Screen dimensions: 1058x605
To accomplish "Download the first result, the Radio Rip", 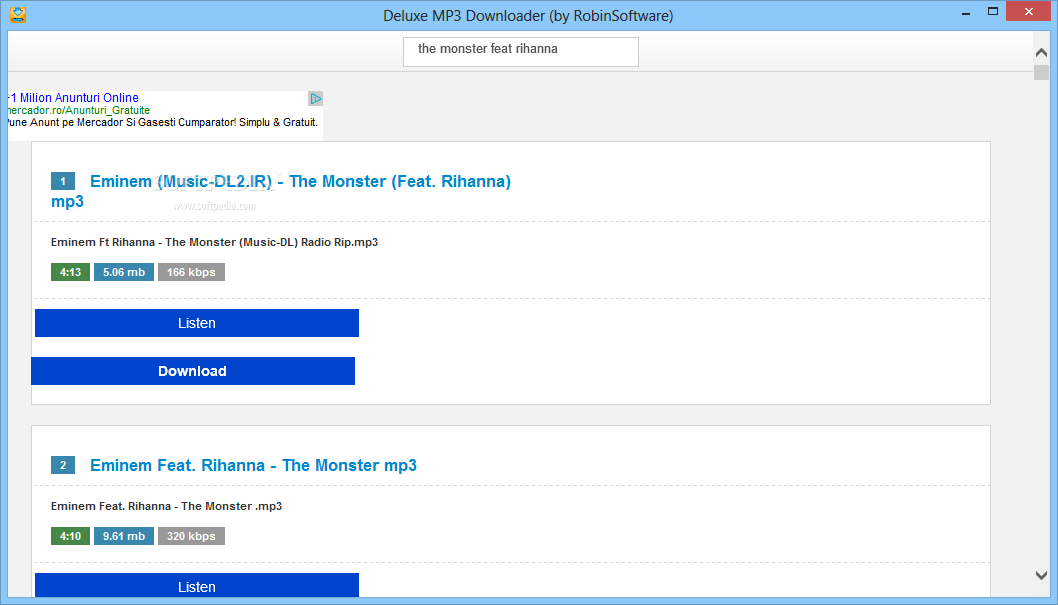I will tap(193, 371).
